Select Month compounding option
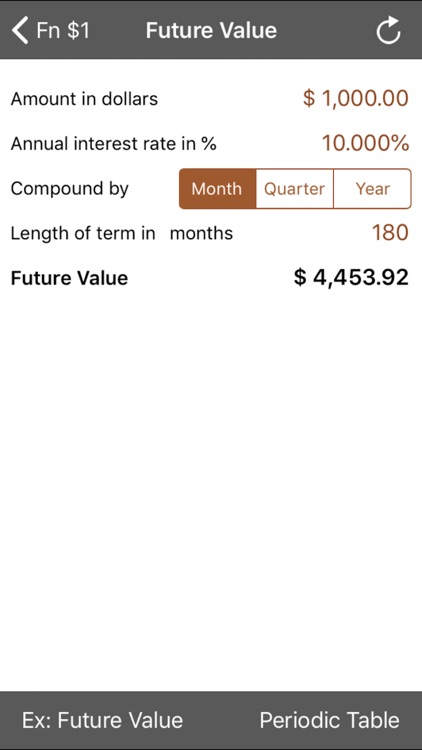 tap(218, 188)
